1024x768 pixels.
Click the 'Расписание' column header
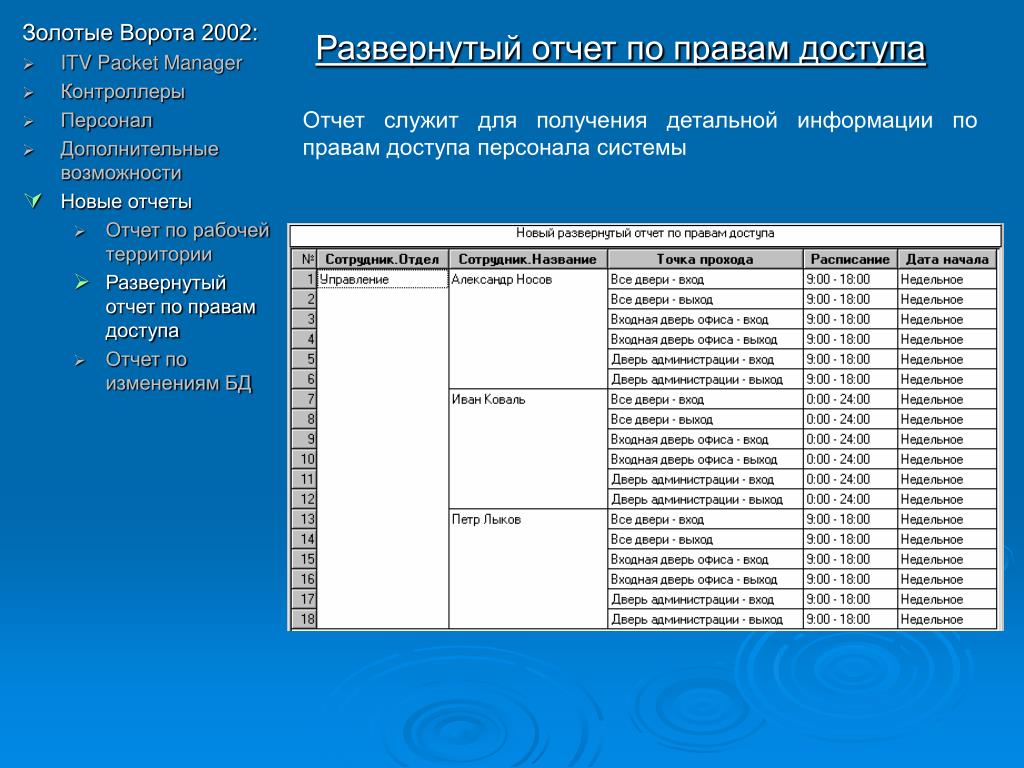click(850, 259)
